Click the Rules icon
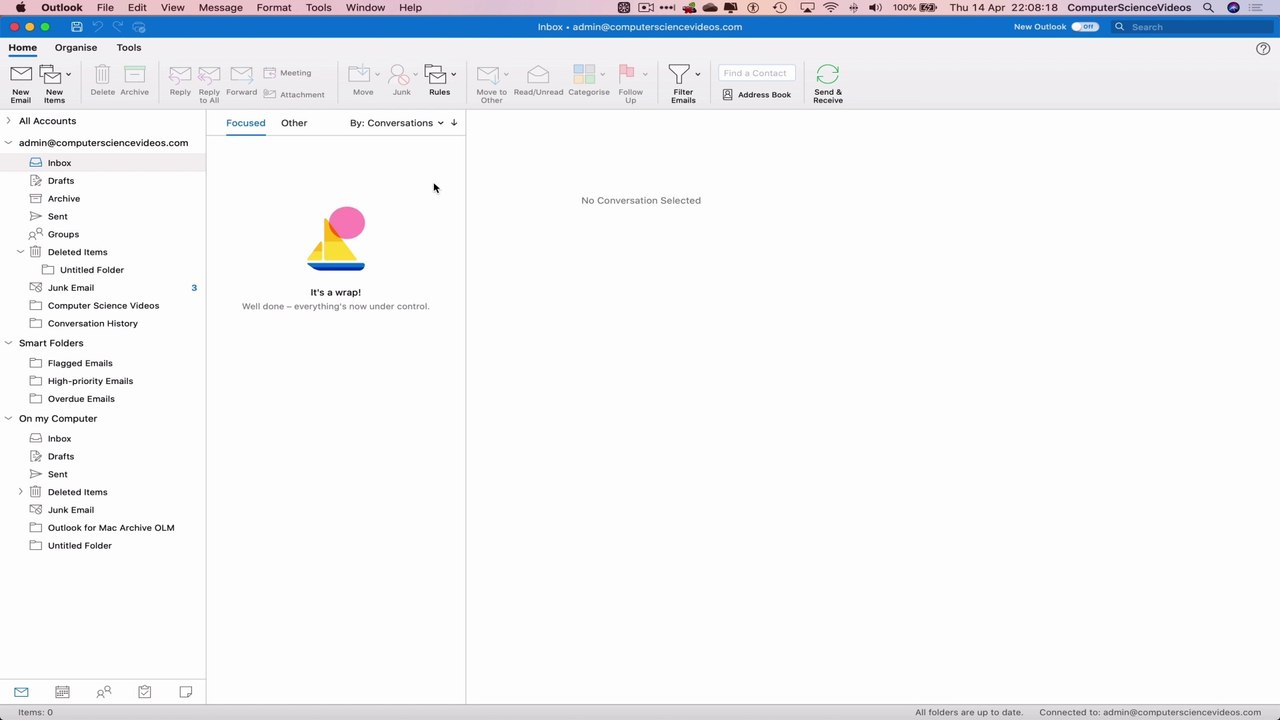The width and height of the screenshot is (1280, 720). (436, 75)
